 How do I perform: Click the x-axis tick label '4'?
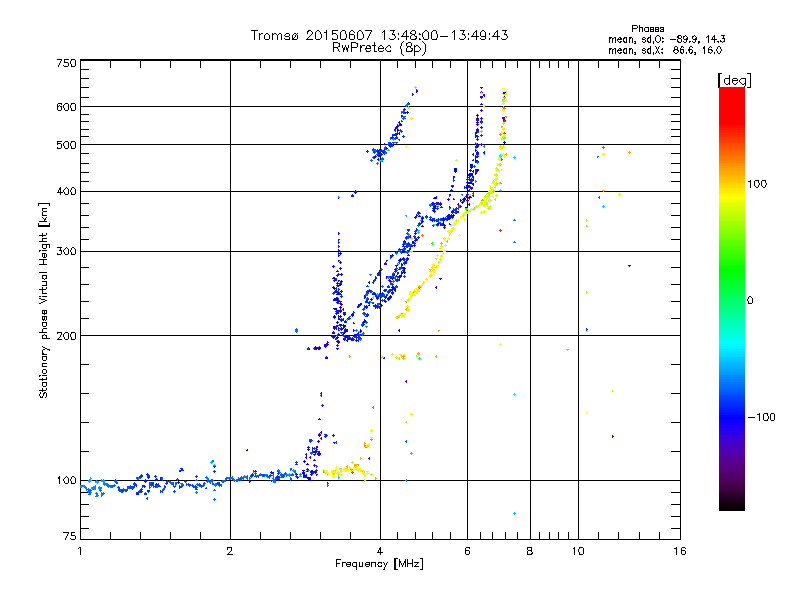[x=380, y=551]
